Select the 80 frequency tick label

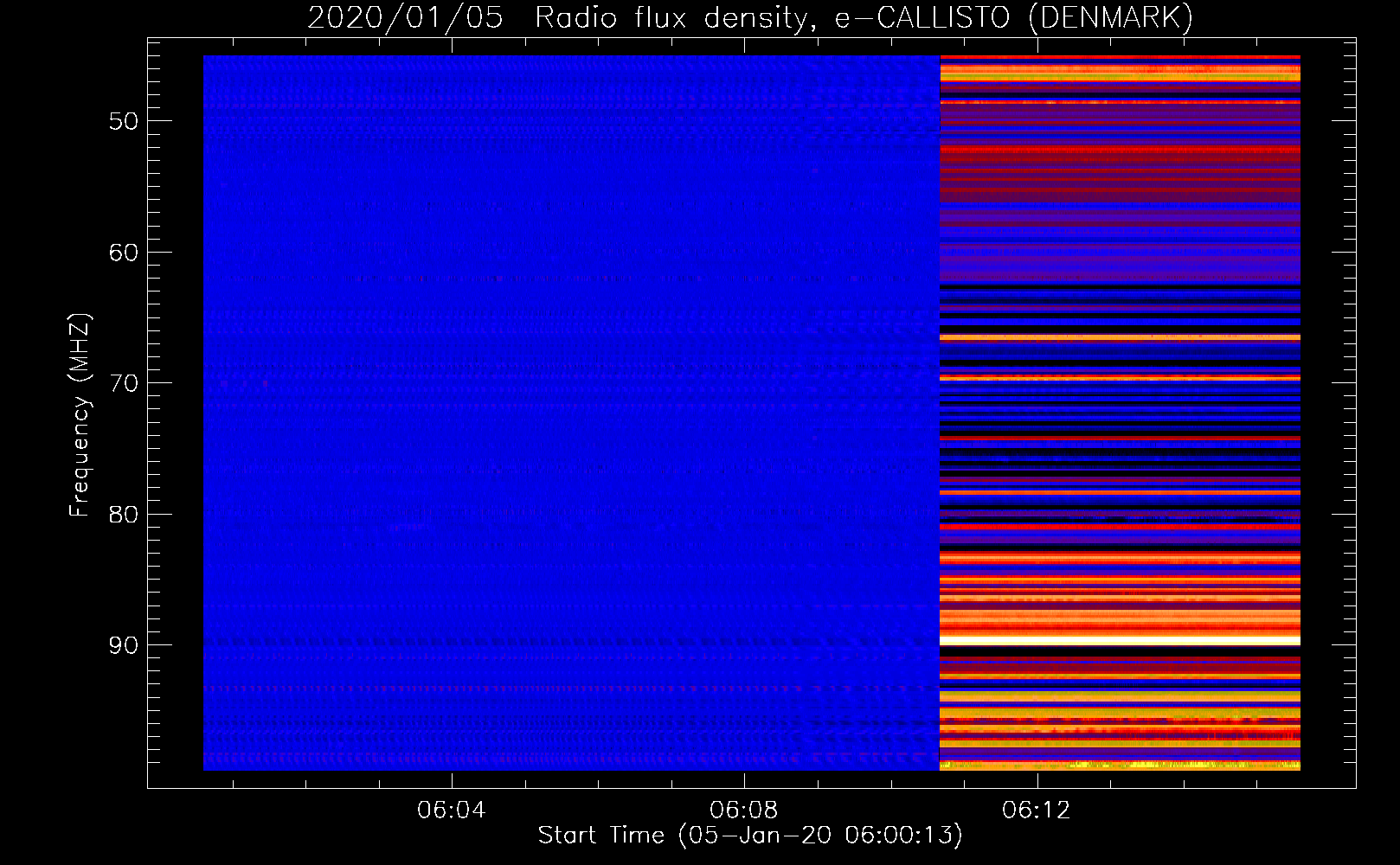coord(123,515)
